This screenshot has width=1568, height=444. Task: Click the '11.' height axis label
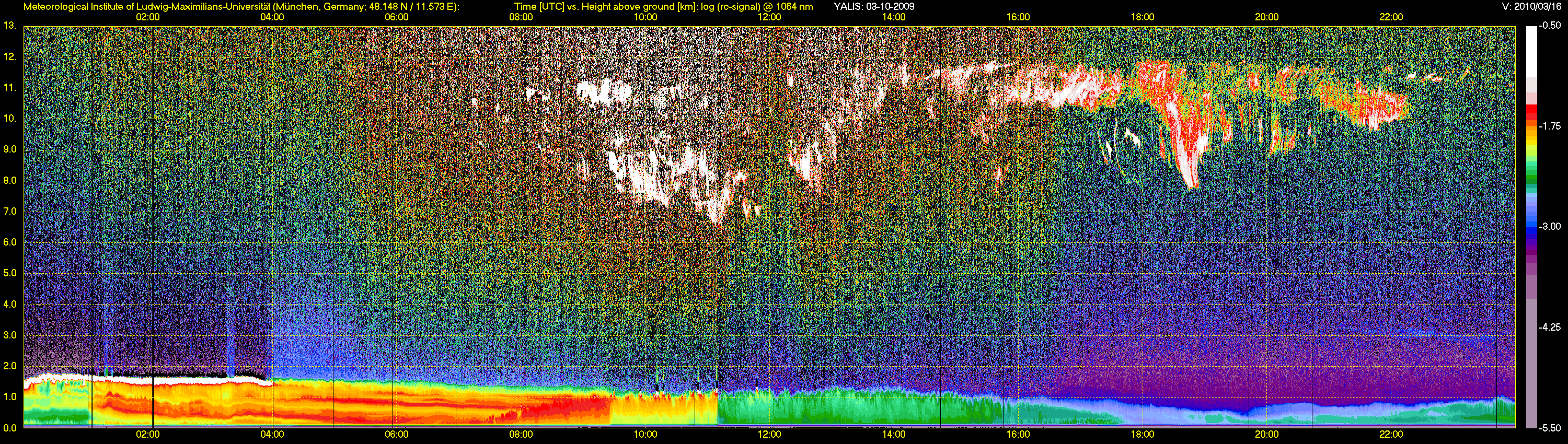point(9,88)
